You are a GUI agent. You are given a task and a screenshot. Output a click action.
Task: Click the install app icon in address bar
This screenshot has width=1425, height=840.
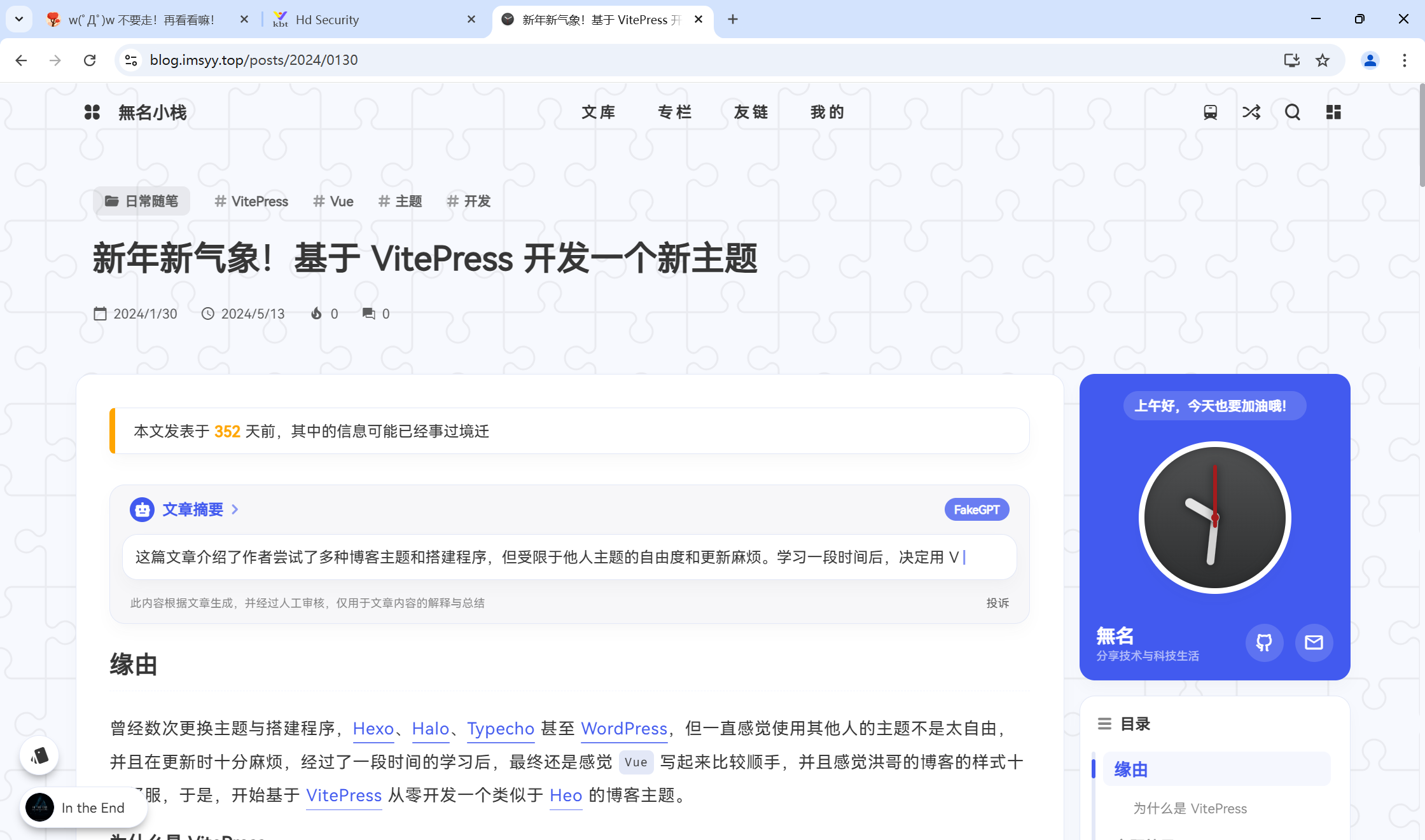coord(1291,60)
